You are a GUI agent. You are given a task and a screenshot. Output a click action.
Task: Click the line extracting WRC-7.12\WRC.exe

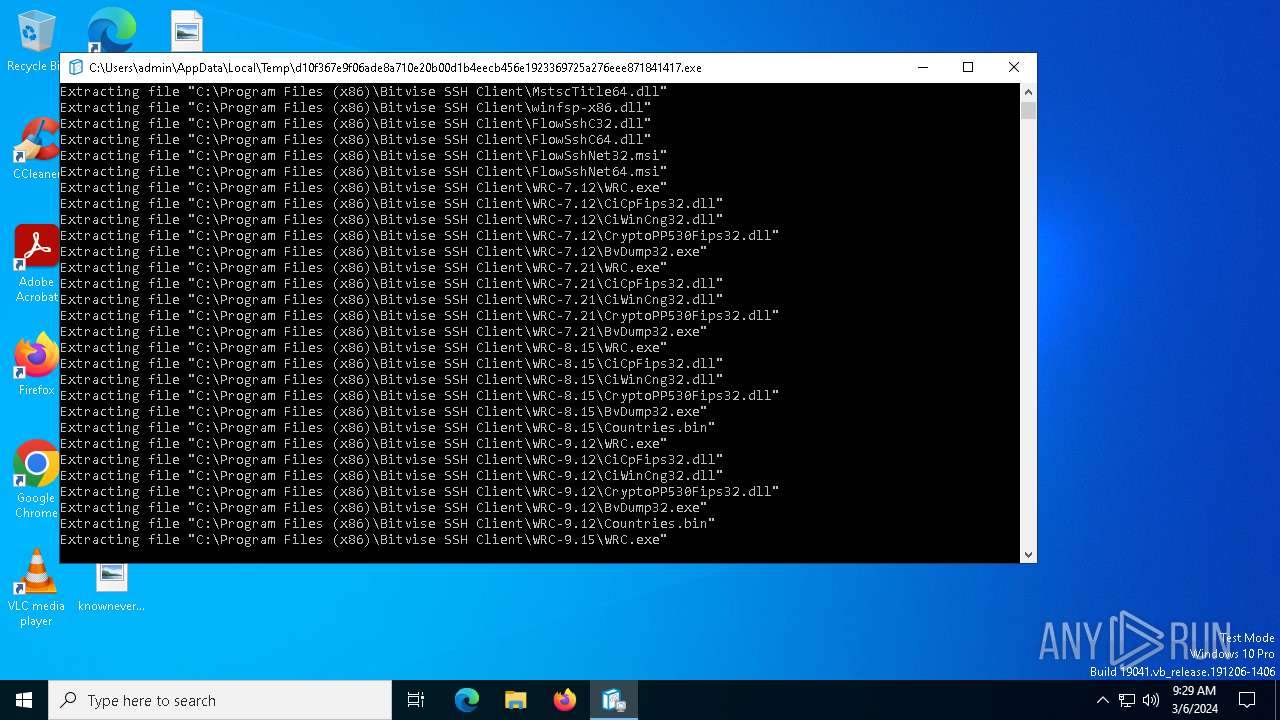(363, 188)
